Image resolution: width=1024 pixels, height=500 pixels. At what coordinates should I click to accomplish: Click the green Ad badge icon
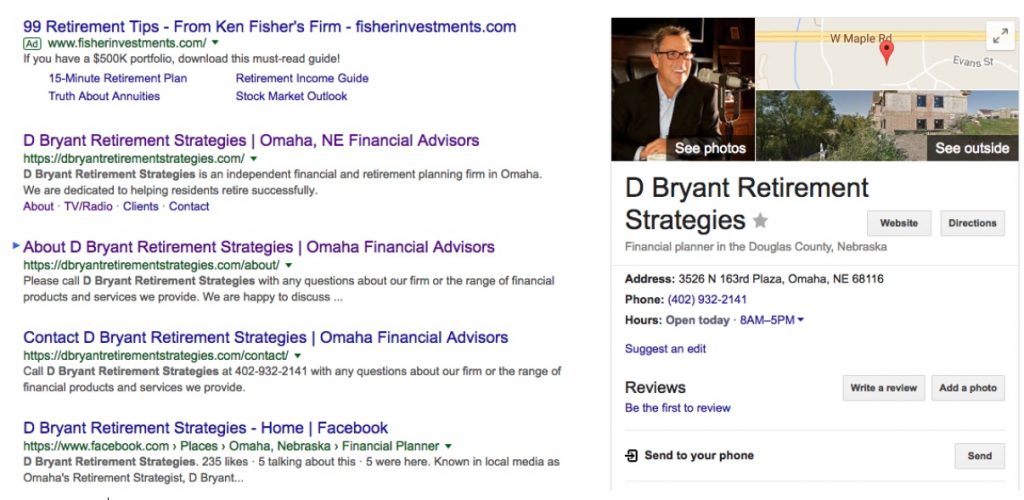click(32, 44)
